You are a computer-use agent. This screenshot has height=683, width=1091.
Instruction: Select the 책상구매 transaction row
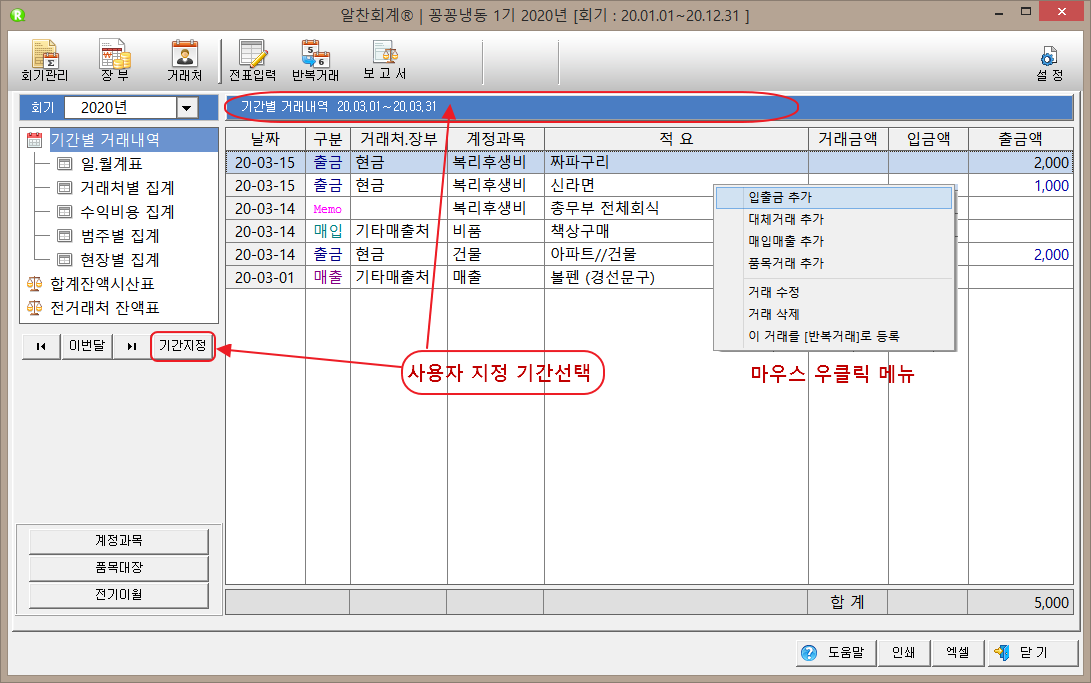(648, 232)
